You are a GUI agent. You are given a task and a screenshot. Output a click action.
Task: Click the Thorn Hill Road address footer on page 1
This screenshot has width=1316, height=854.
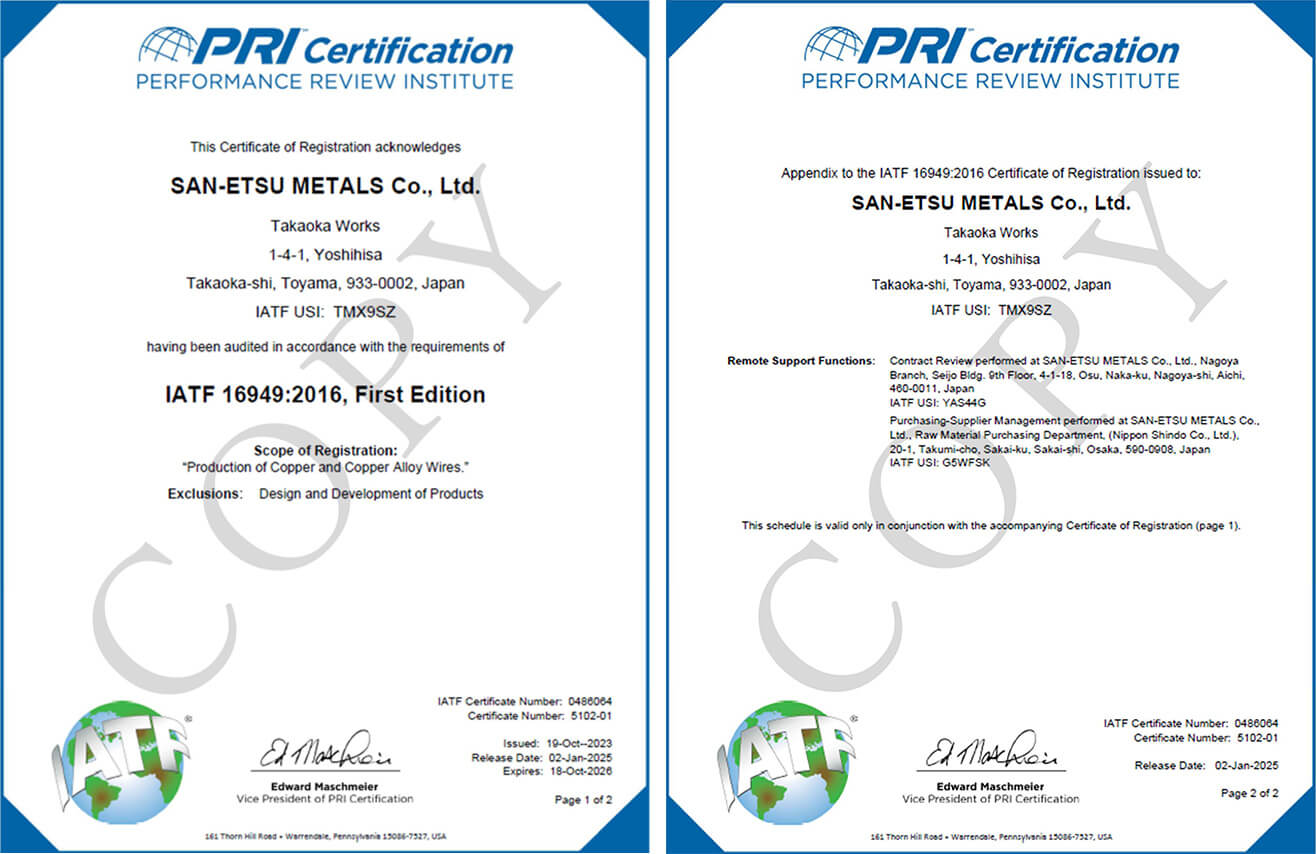(325, 836)
